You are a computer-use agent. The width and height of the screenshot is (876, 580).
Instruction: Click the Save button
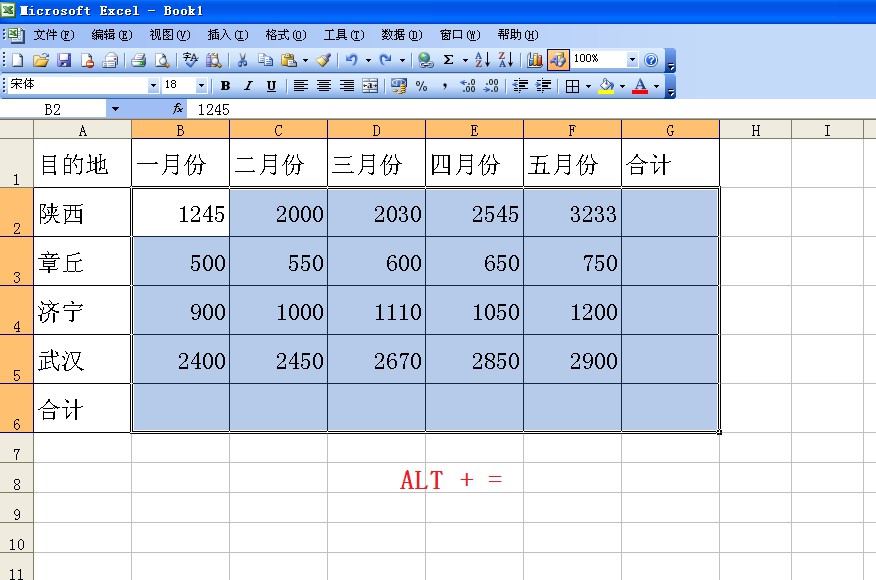tap(63, 60)
